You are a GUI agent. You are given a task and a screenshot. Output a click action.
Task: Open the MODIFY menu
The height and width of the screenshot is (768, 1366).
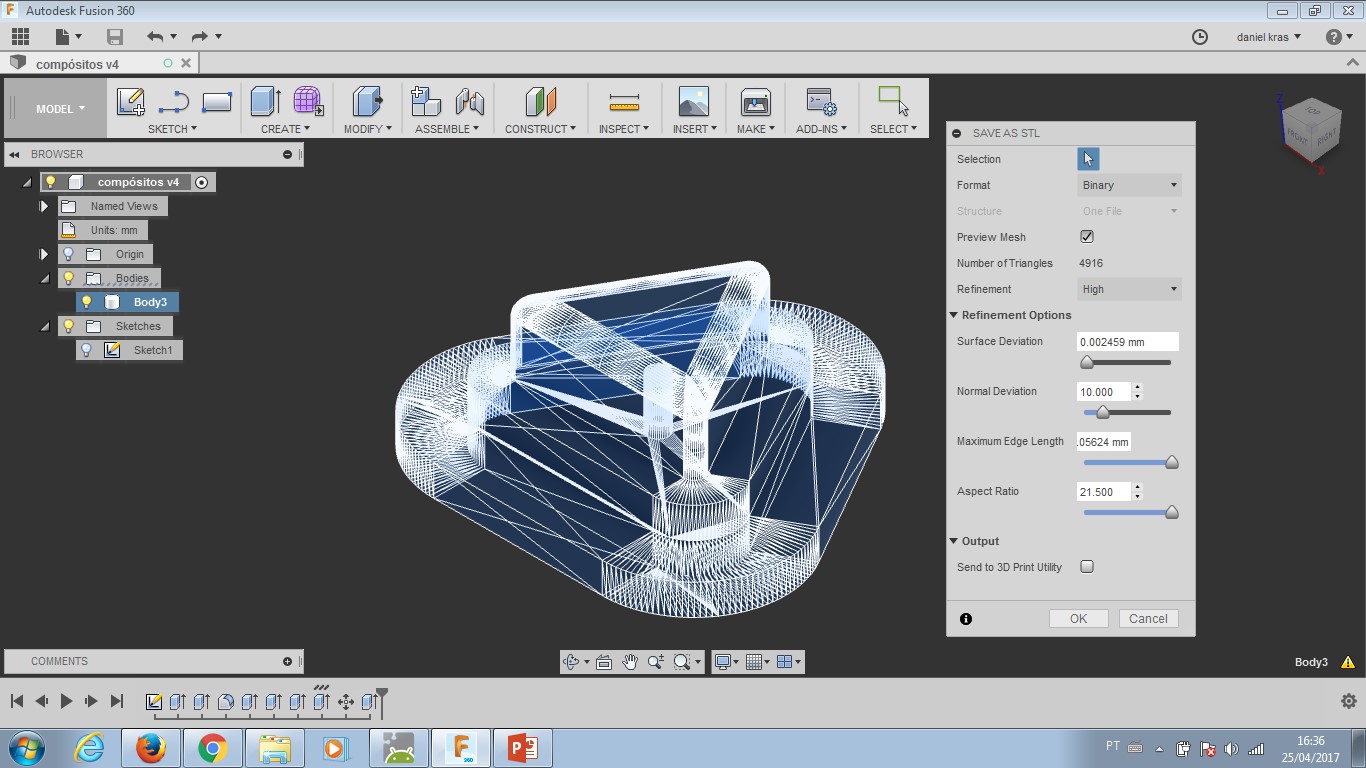pyautogui.click(x=368, y=129)
